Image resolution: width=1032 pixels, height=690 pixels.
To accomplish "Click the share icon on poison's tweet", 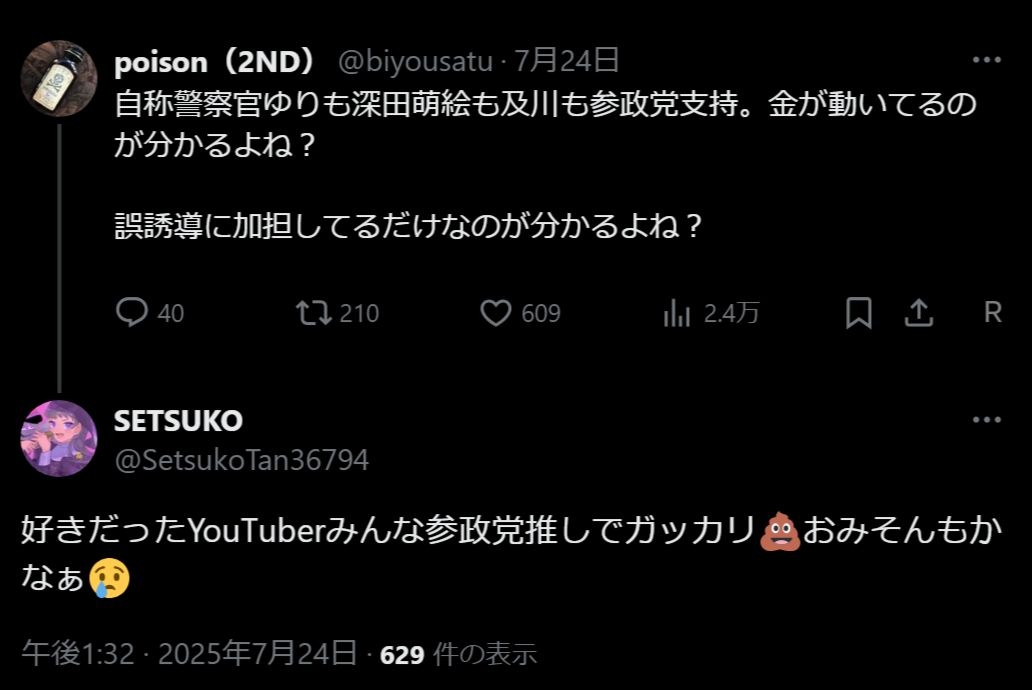I will 918,314.
